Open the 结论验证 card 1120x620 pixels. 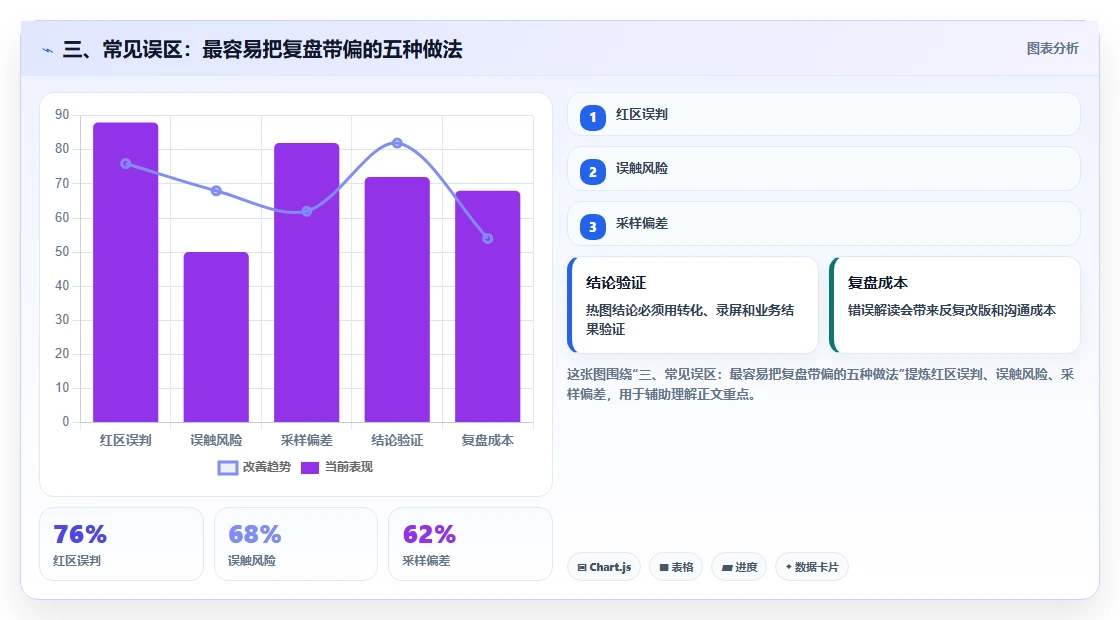(693, 305)
